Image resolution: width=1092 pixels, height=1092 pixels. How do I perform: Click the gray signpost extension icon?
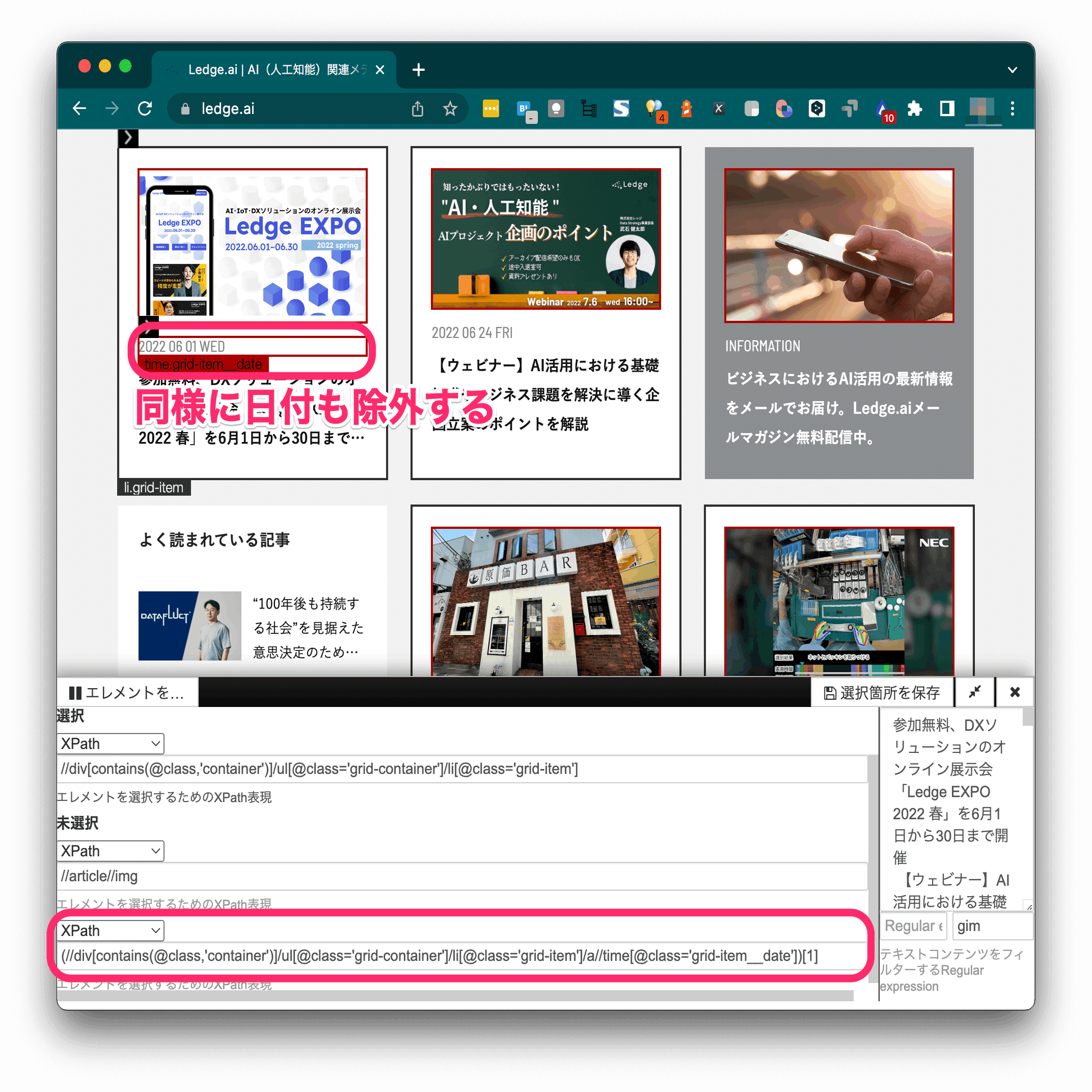(849, 108)
